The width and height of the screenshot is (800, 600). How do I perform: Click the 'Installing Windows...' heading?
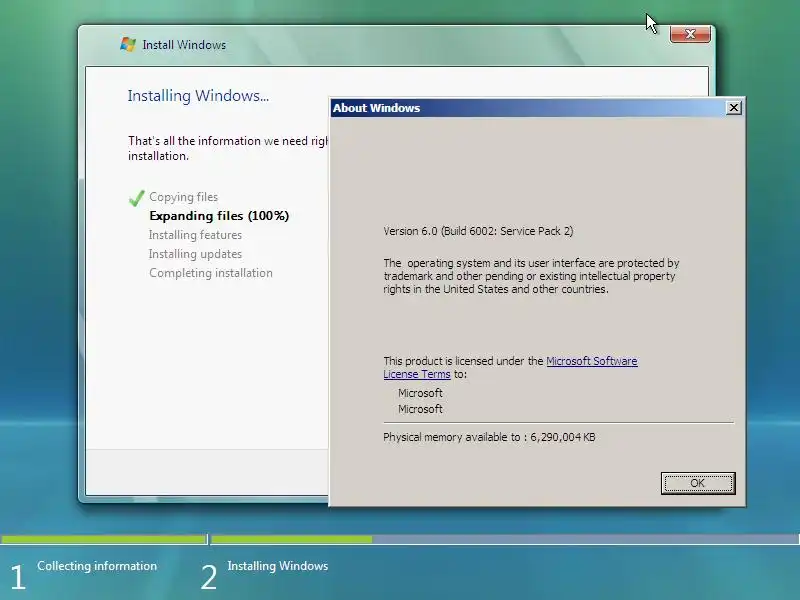click(198, 96)
